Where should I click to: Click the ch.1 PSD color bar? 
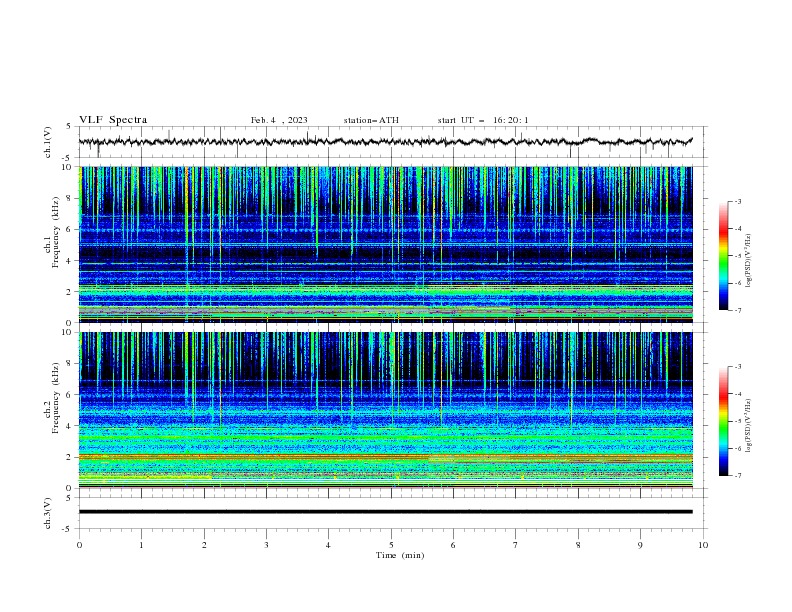(x=723, y=256)
